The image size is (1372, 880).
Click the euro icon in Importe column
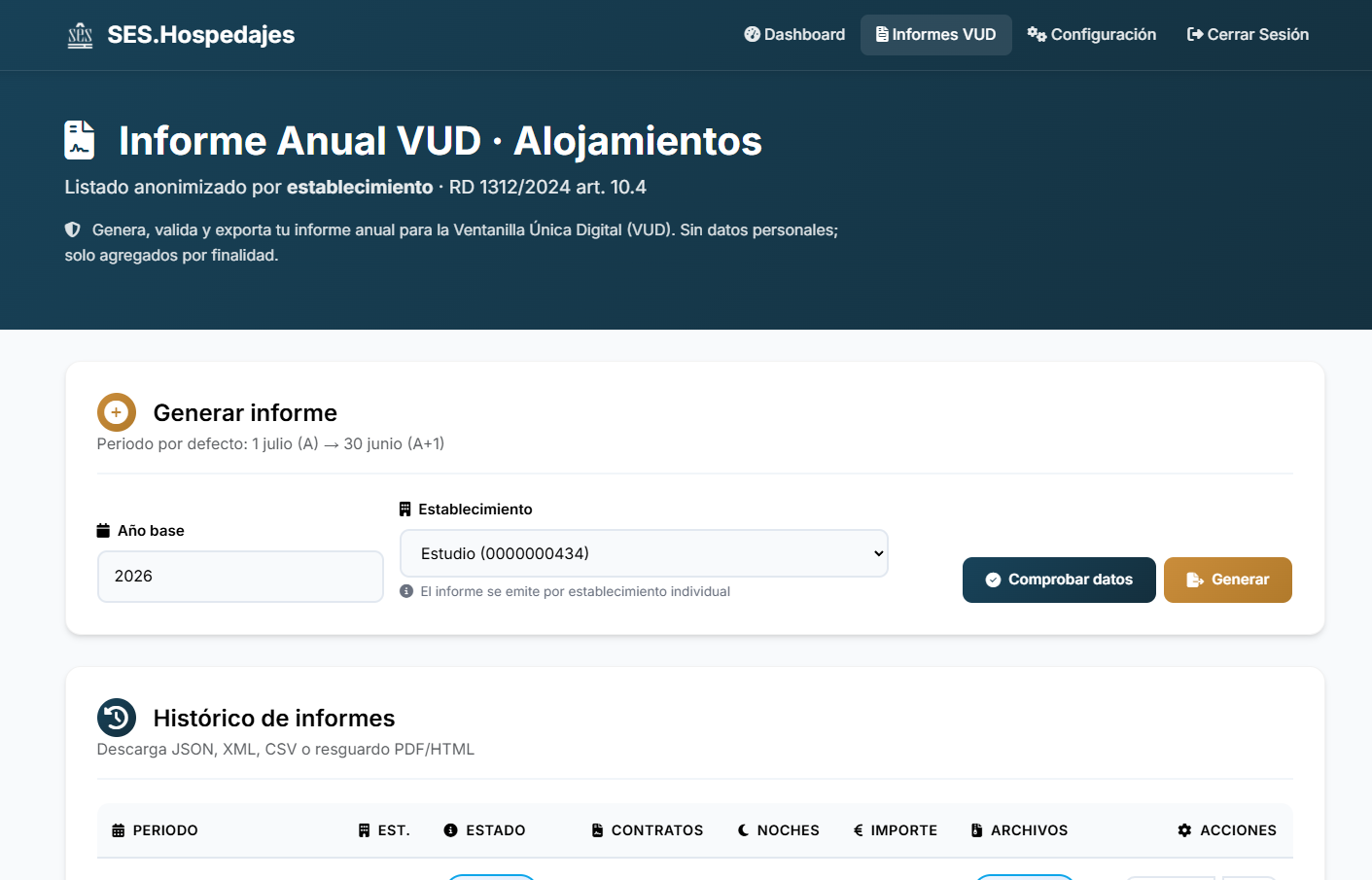[859, 830]
